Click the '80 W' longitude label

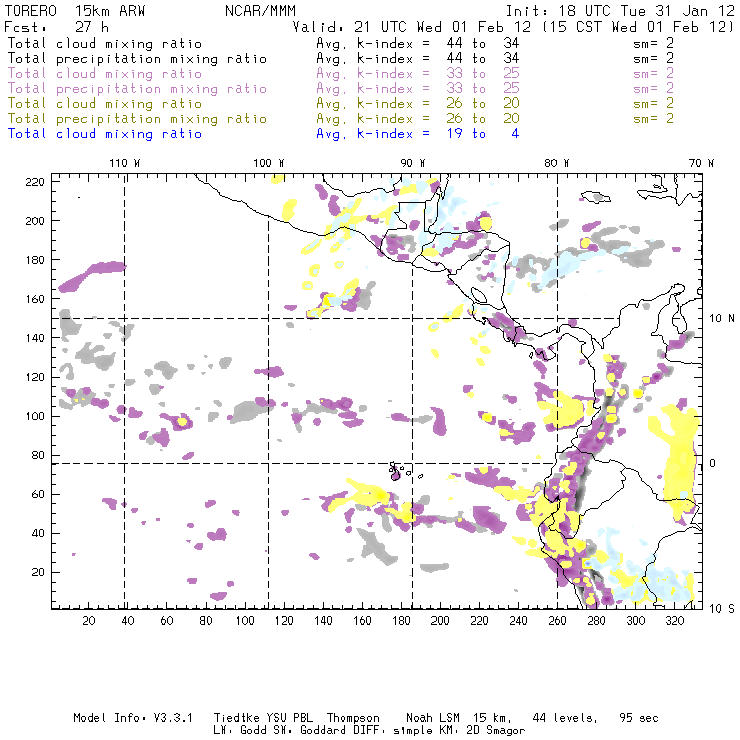point(557,163)
